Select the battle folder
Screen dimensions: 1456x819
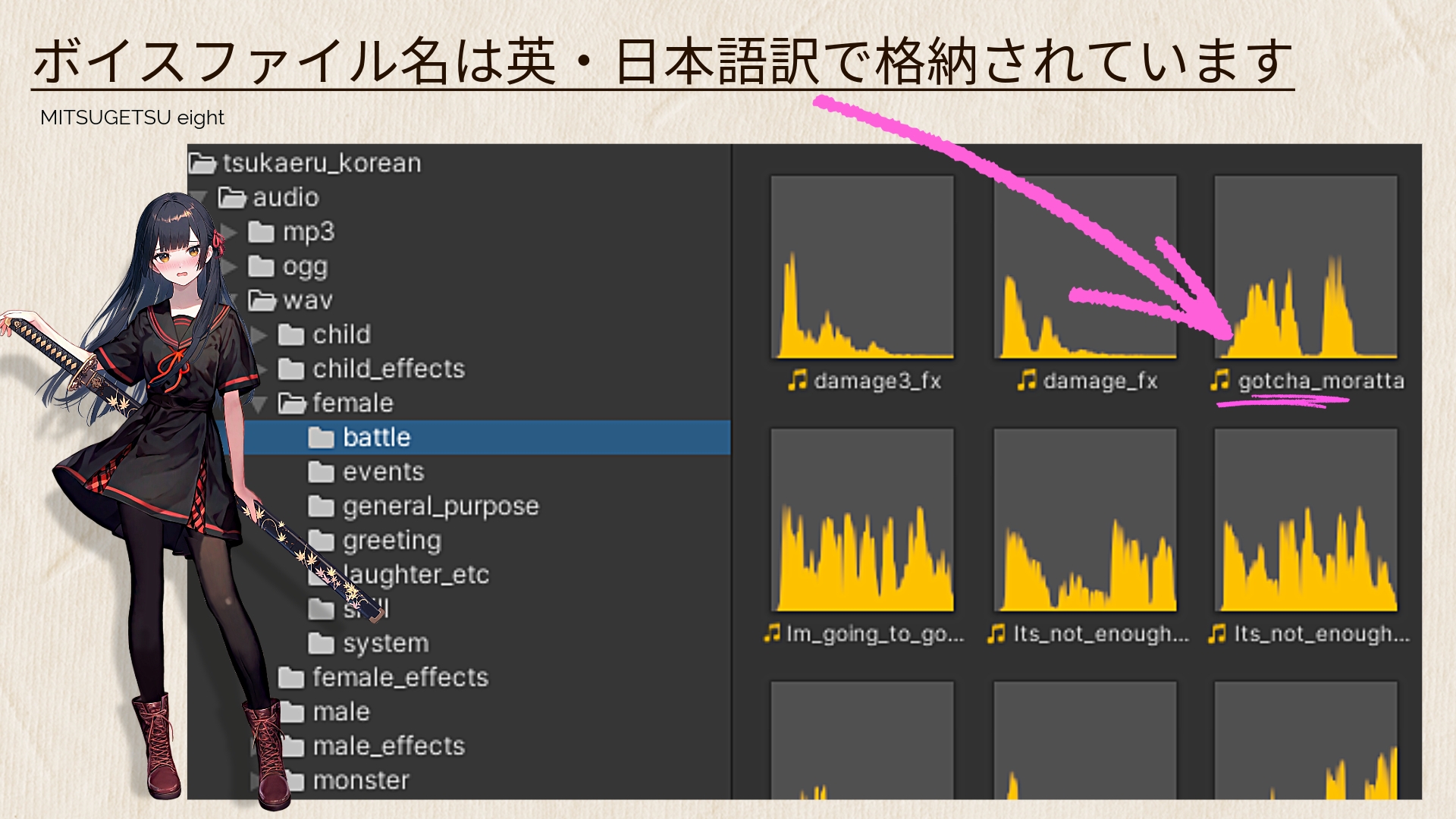(376, 438)
